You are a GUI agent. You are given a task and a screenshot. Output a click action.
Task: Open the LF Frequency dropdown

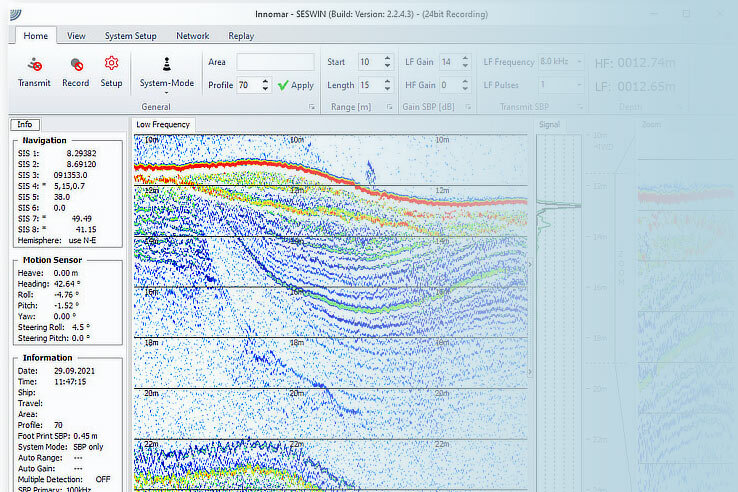click(562, 62)
